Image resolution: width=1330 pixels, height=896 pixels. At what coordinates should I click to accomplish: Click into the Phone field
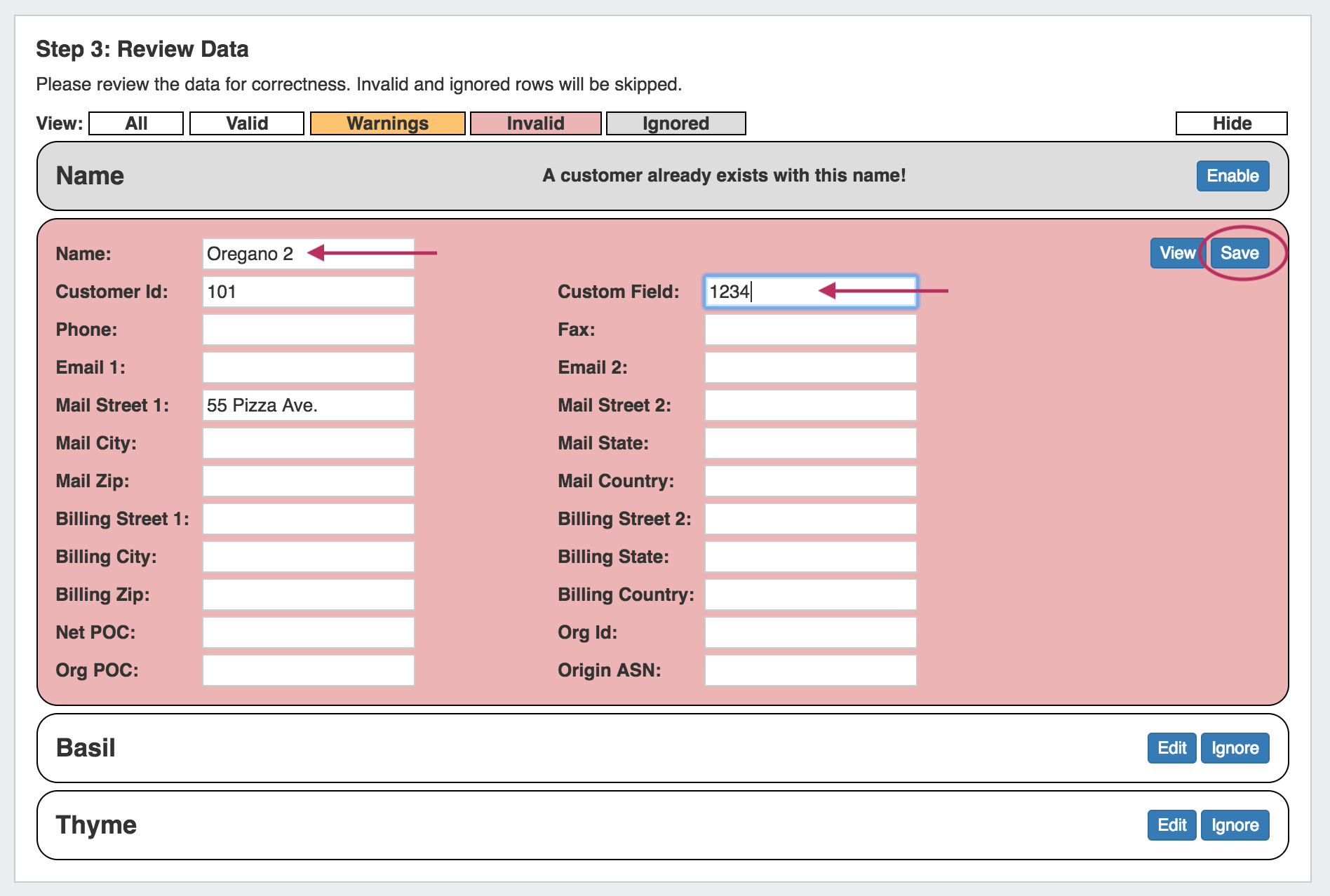point(309,330)
